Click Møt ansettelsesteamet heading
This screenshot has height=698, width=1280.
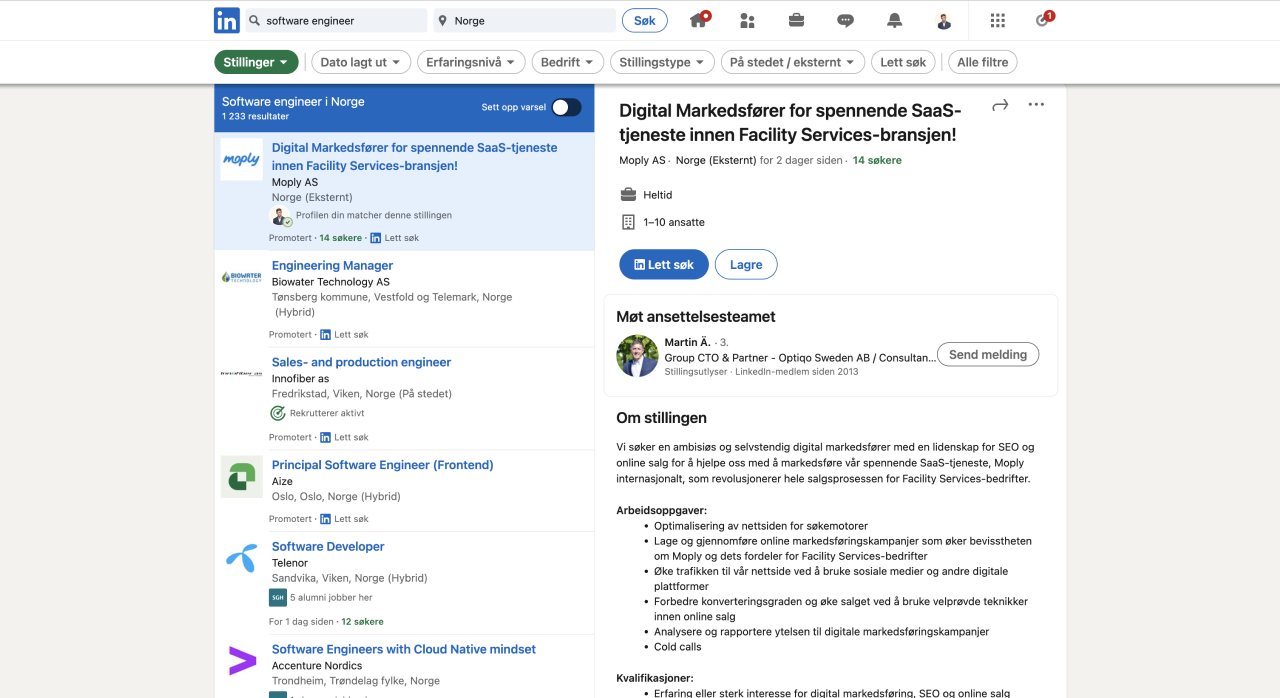[696, 317]
